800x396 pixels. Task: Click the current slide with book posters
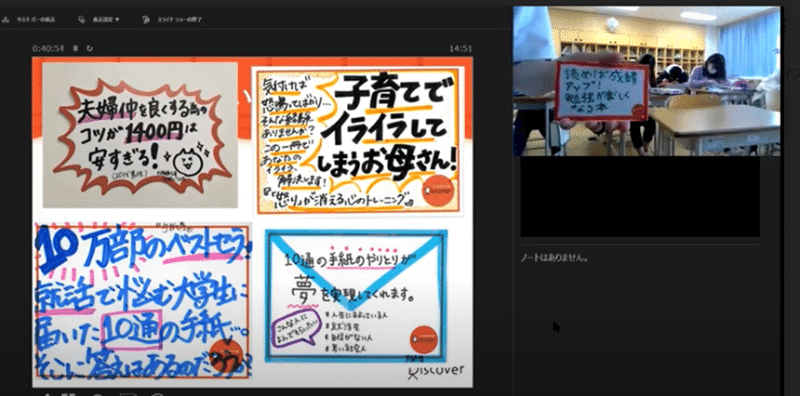coord(253,222)
